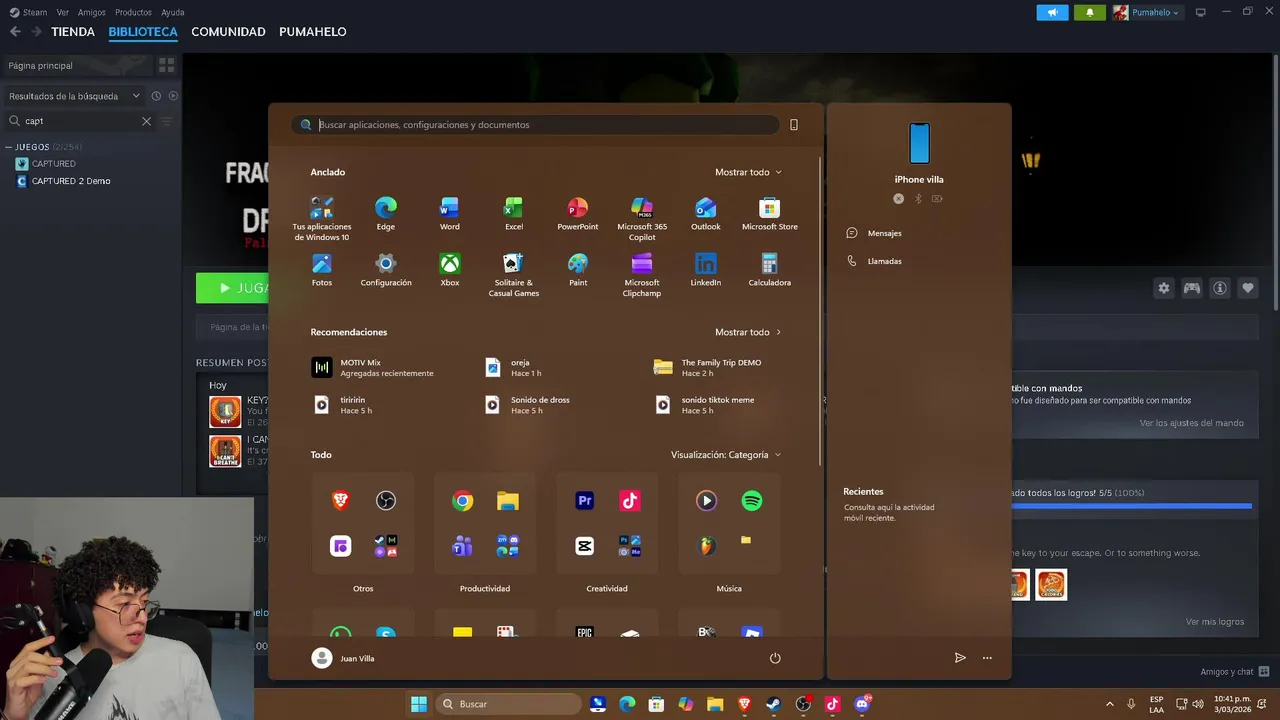
Task: Expand Mostrar todo for Recomendaciones
Action: (748, 332)
